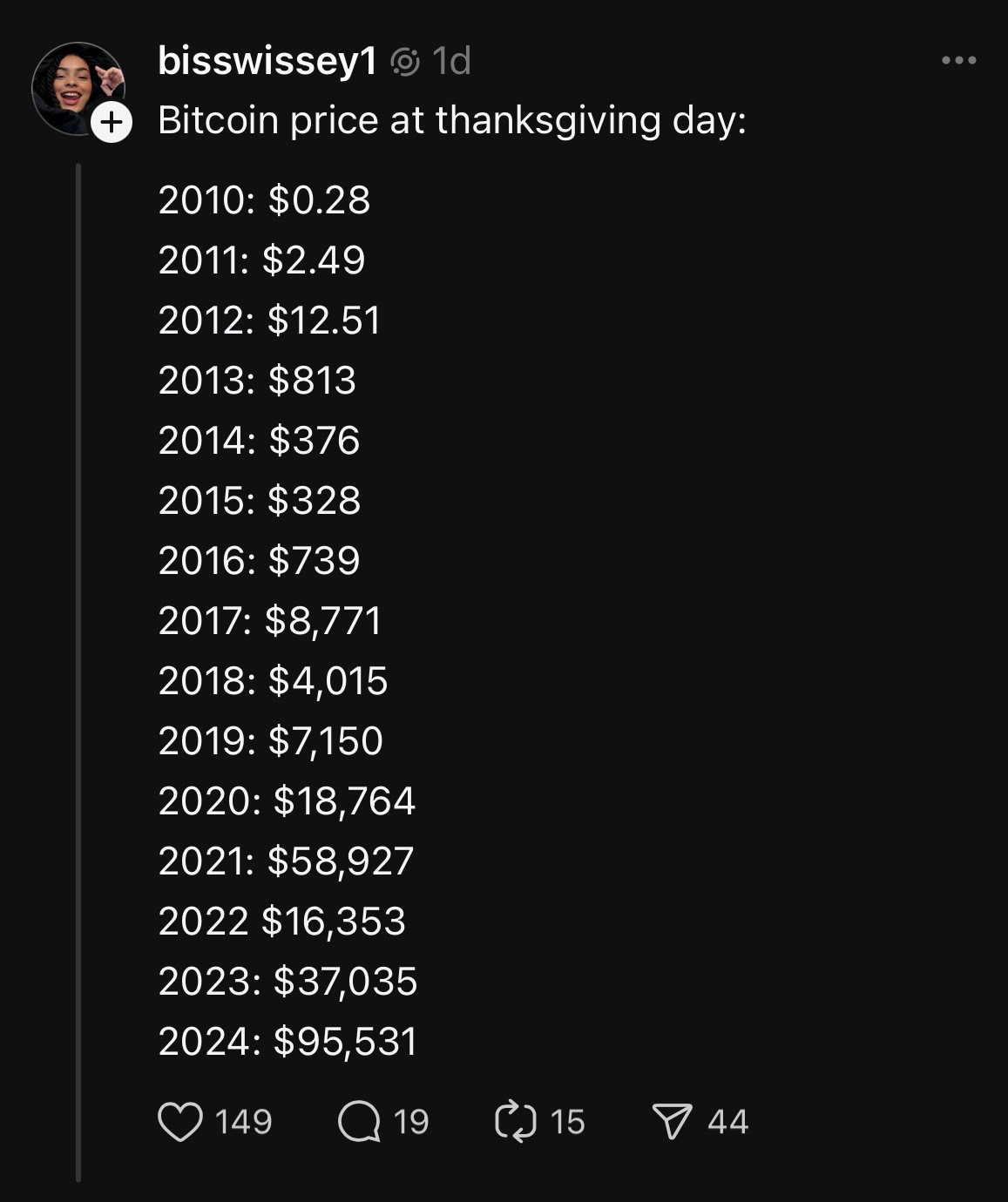Tap the 2021: $58,927 line
The width and height of the screenshot is (1008, 1202).
click(286, 861)
